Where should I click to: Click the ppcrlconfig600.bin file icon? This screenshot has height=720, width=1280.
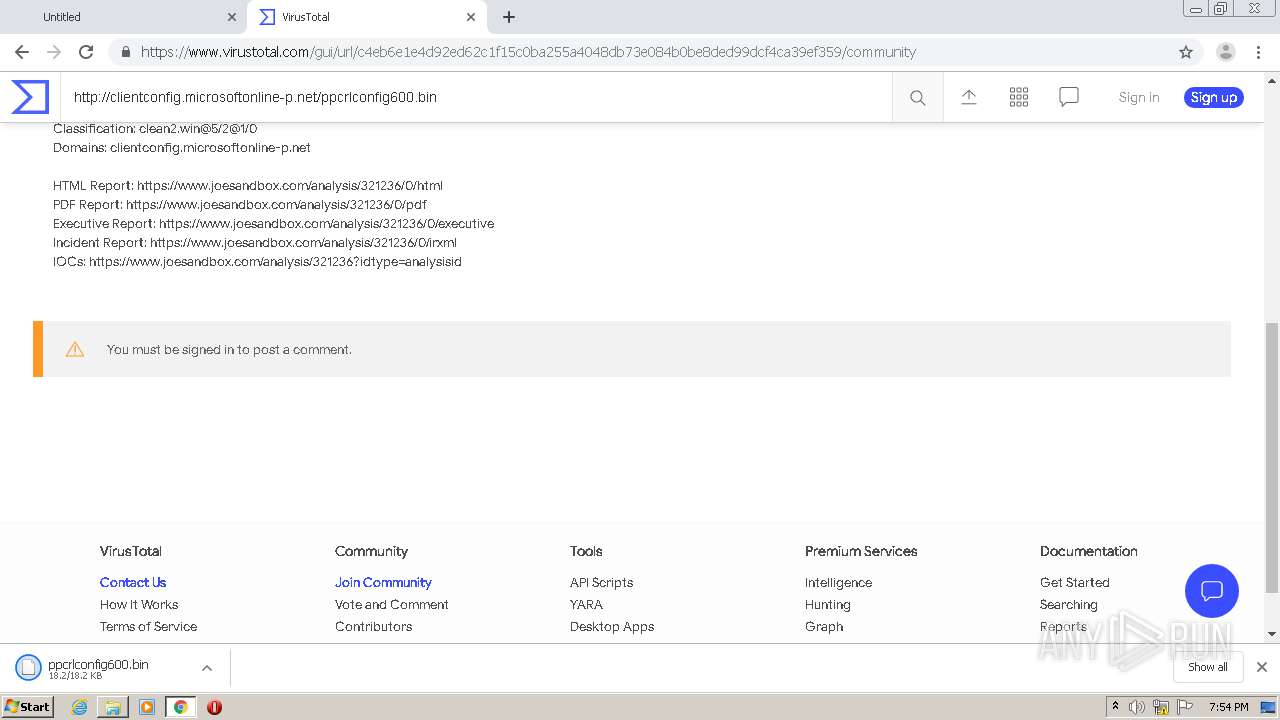(28, 667)
